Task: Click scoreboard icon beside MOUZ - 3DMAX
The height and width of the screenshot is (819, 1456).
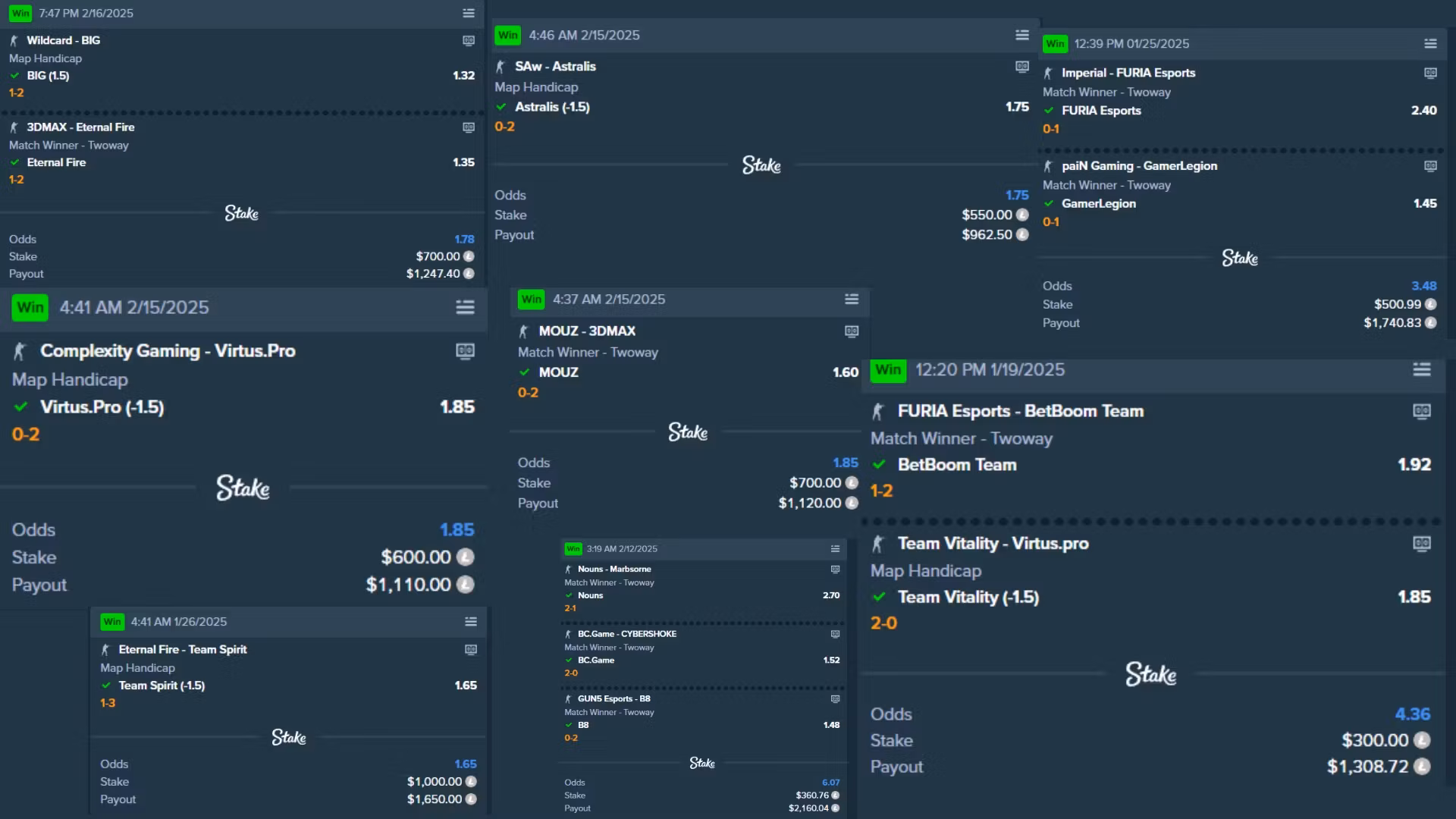Action: pos(852,331)
